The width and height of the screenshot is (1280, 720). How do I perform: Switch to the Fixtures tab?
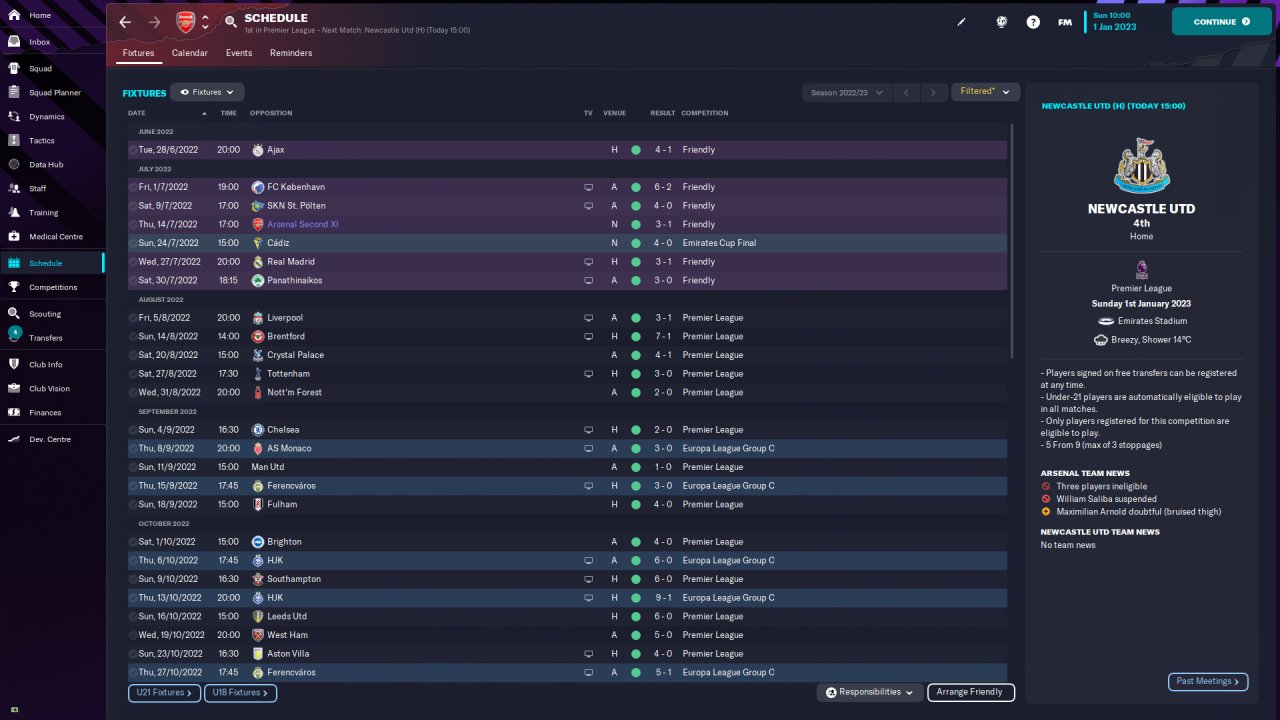(139, 53)
